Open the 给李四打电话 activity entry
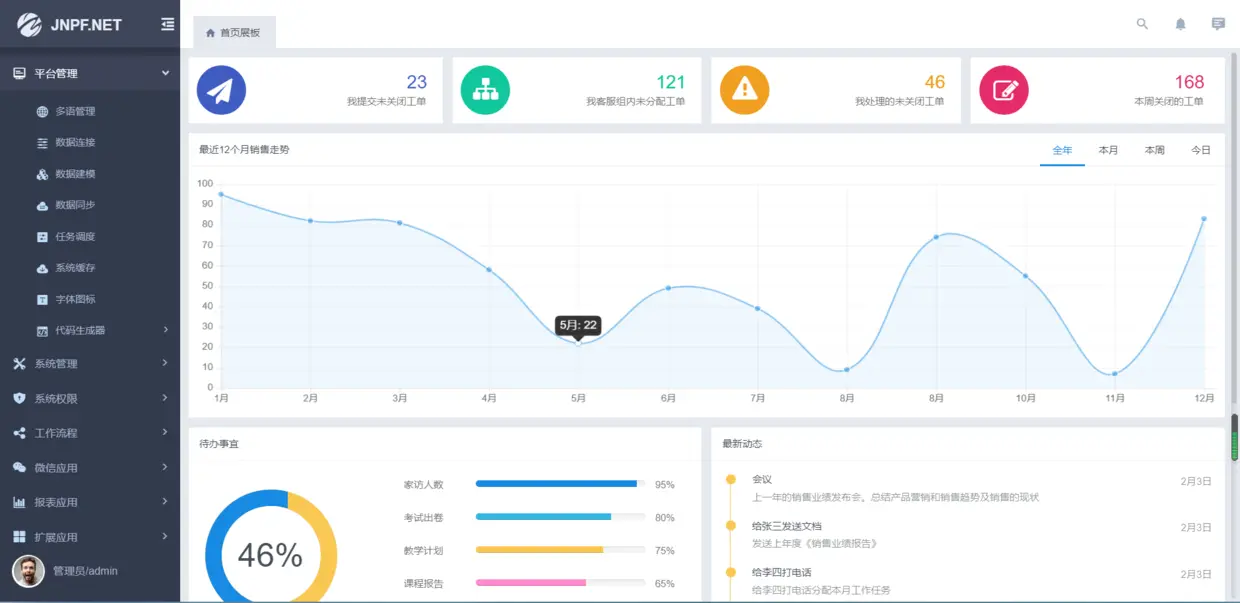The height and width of the screenshot is (603, 1240). [981, 581]
